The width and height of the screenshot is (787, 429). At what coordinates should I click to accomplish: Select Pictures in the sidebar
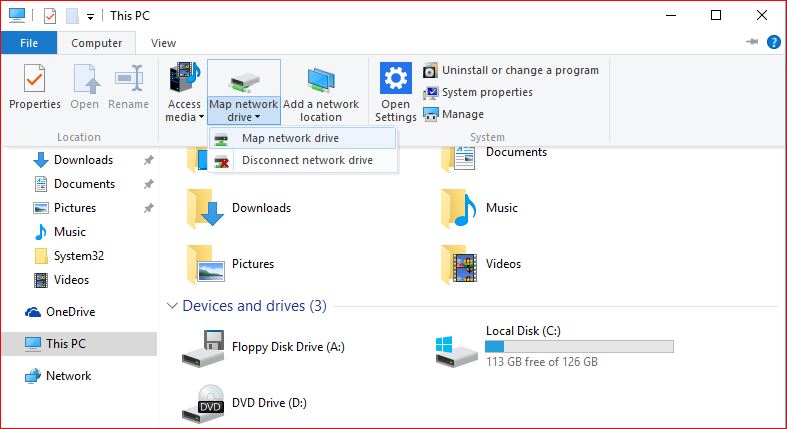[75, 208]
